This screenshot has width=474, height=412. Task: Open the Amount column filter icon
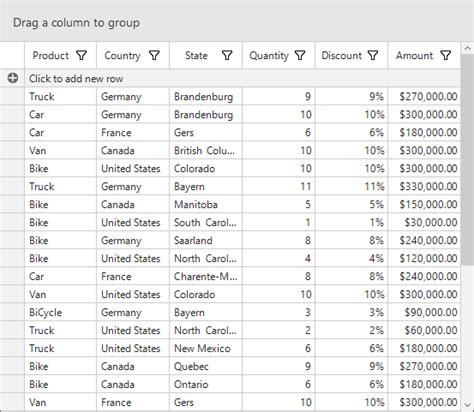(x=446, y=55)
